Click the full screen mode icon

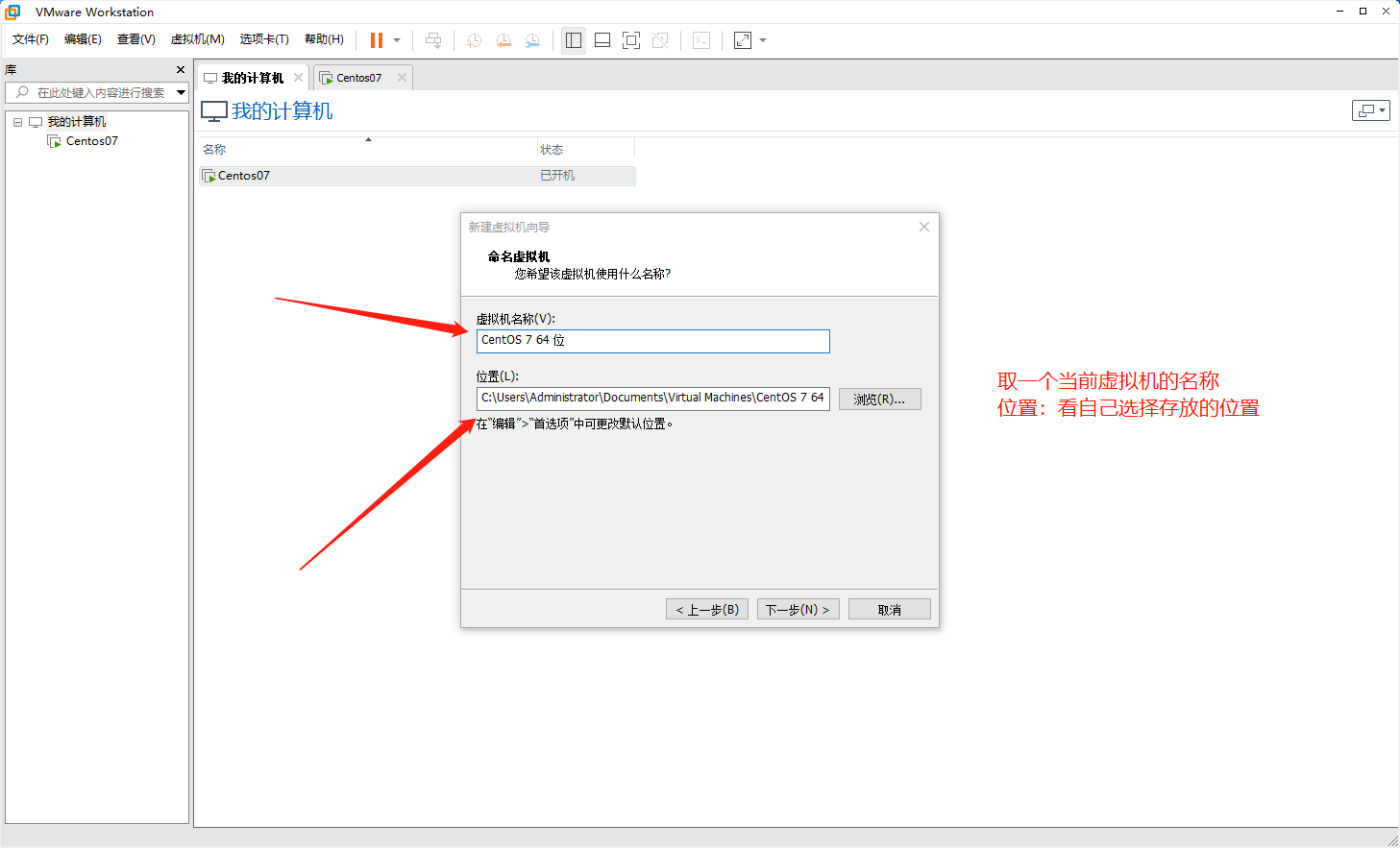(631, 40)
